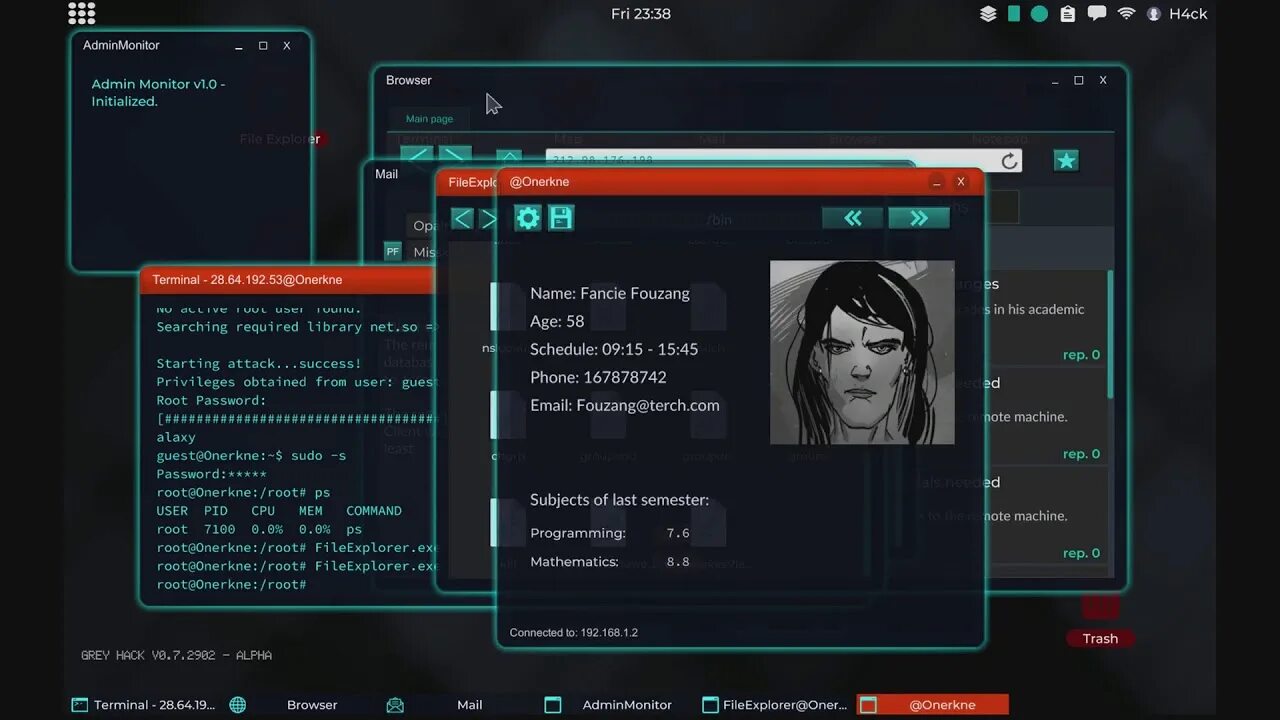
Task: Click the Browser page scrollbar
Action: (1109, 335)
